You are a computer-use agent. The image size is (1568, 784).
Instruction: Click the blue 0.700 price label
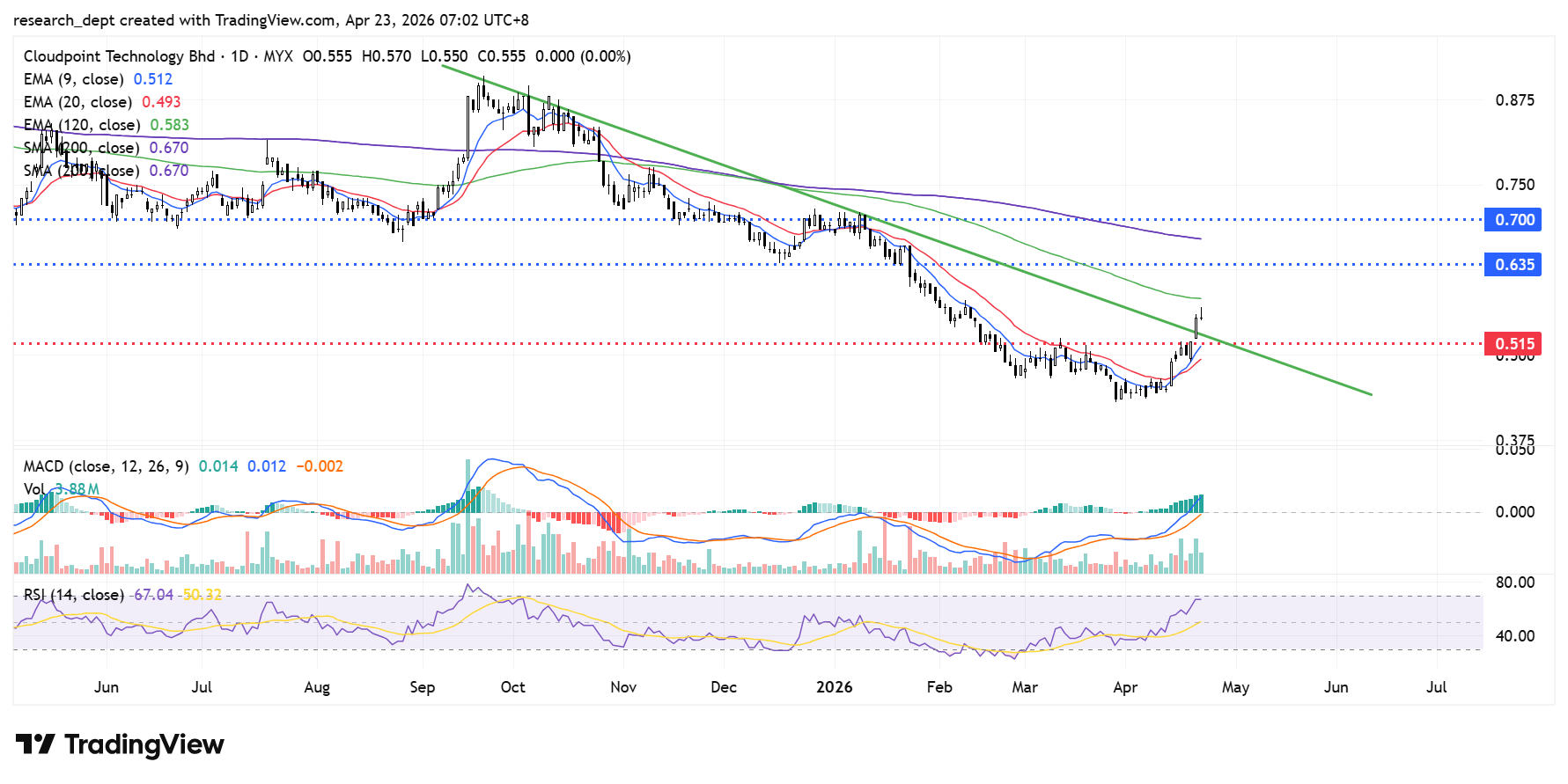[1513, 220]
